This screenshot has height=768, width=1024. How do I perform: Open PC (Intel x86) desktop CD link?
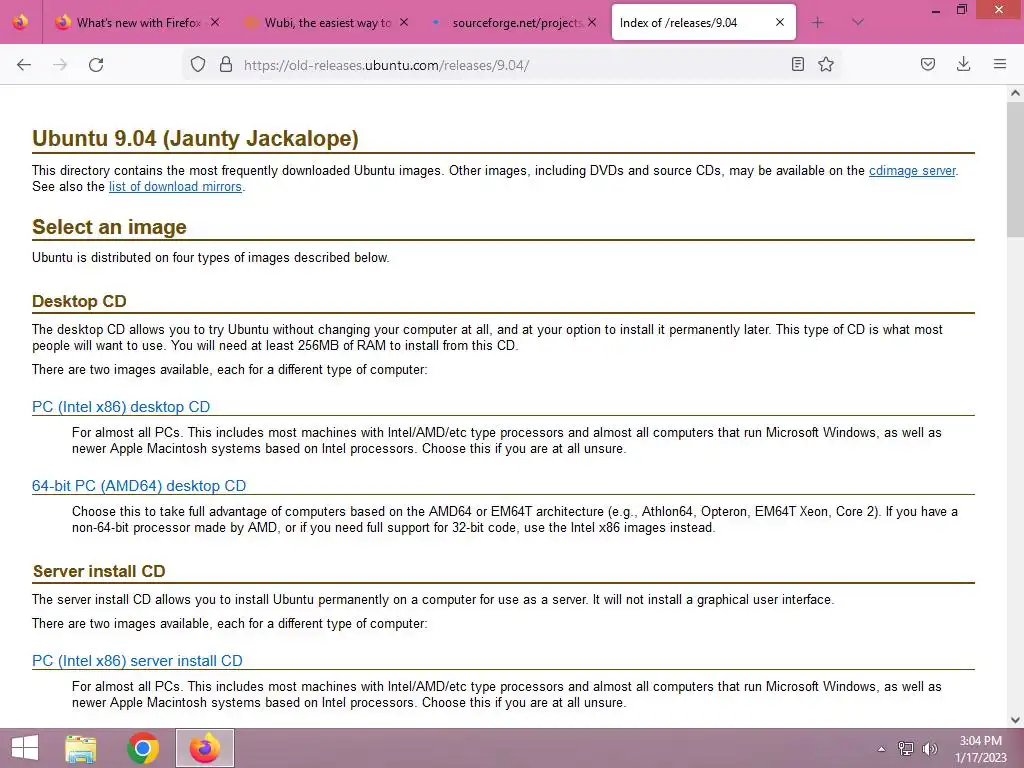pyautogui.click(x=121, y=407)
